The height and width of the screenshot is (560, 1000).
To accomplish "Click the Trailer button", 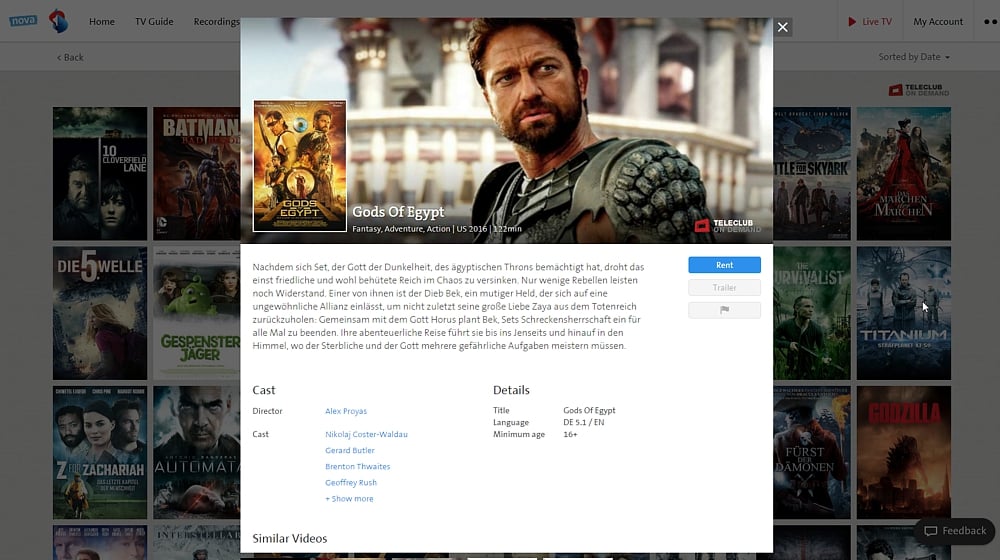I will click(x=724, y=288).
